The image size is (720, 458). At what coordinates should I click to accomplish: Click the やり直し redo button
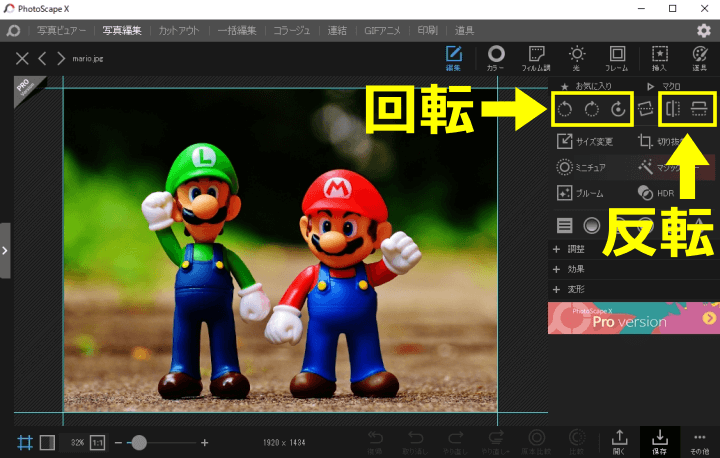(x=455, y=442)
